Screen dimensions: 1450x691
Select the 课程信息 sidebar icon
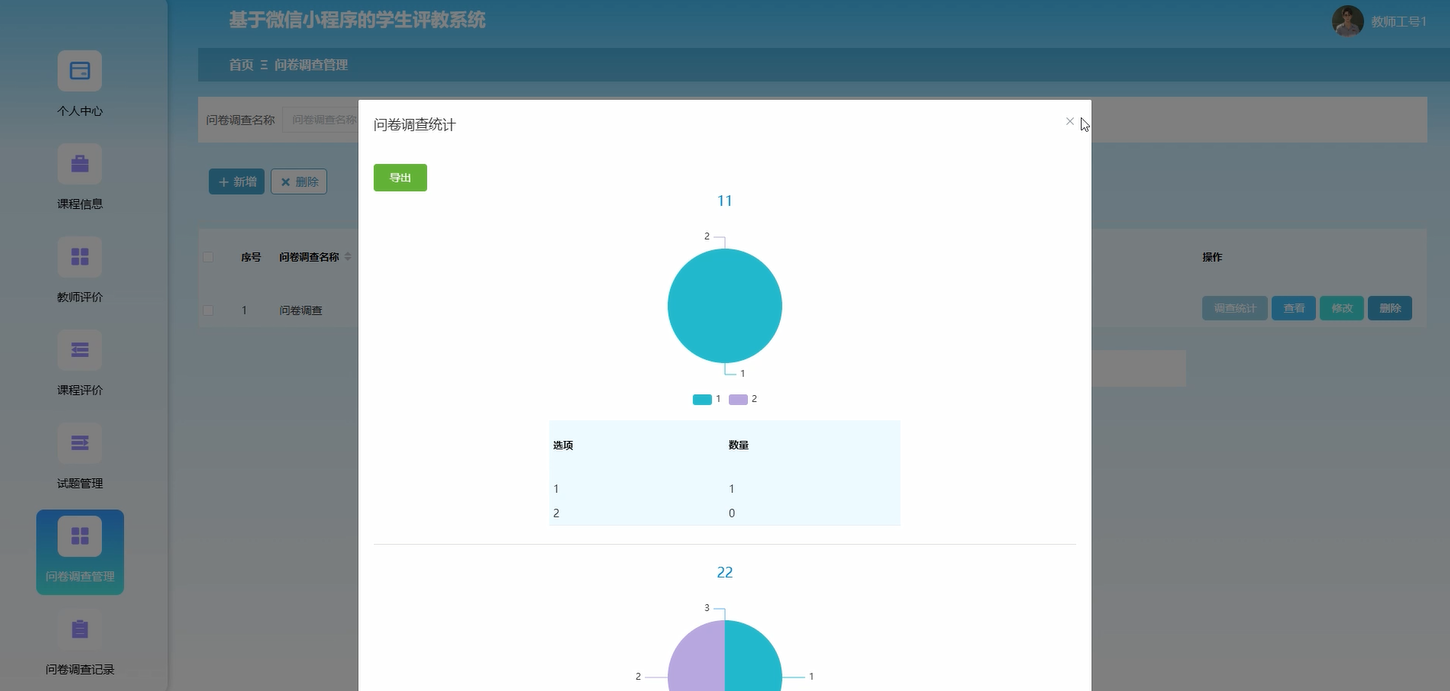pos(79,163)
